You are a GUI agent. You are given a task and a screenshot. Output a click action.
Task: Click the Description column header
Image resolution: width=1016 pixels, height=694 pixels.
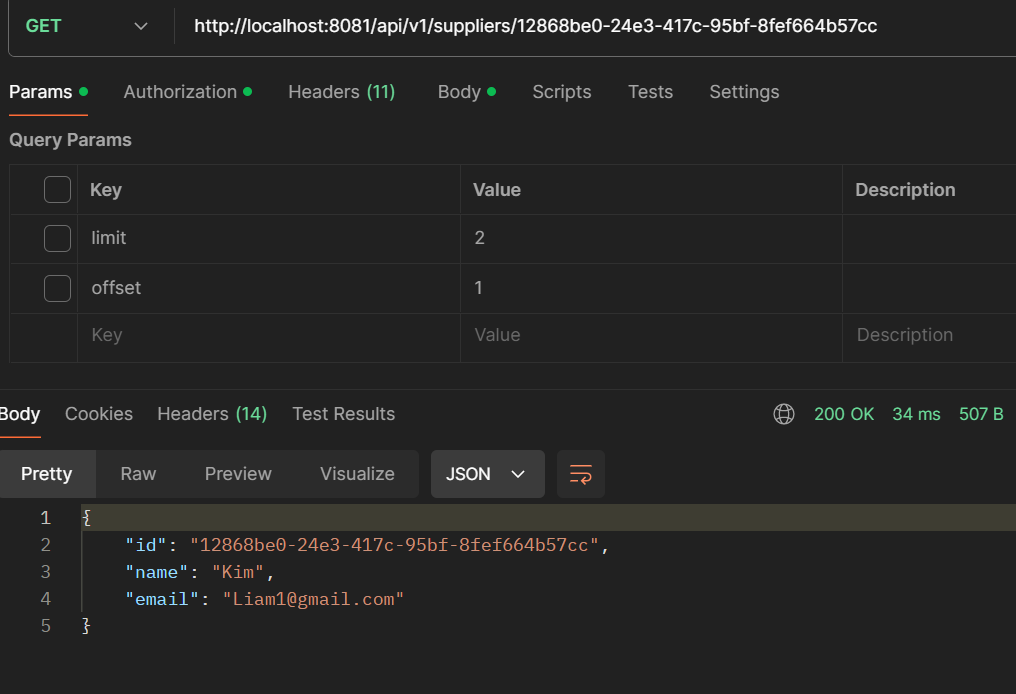coord(905,190)
